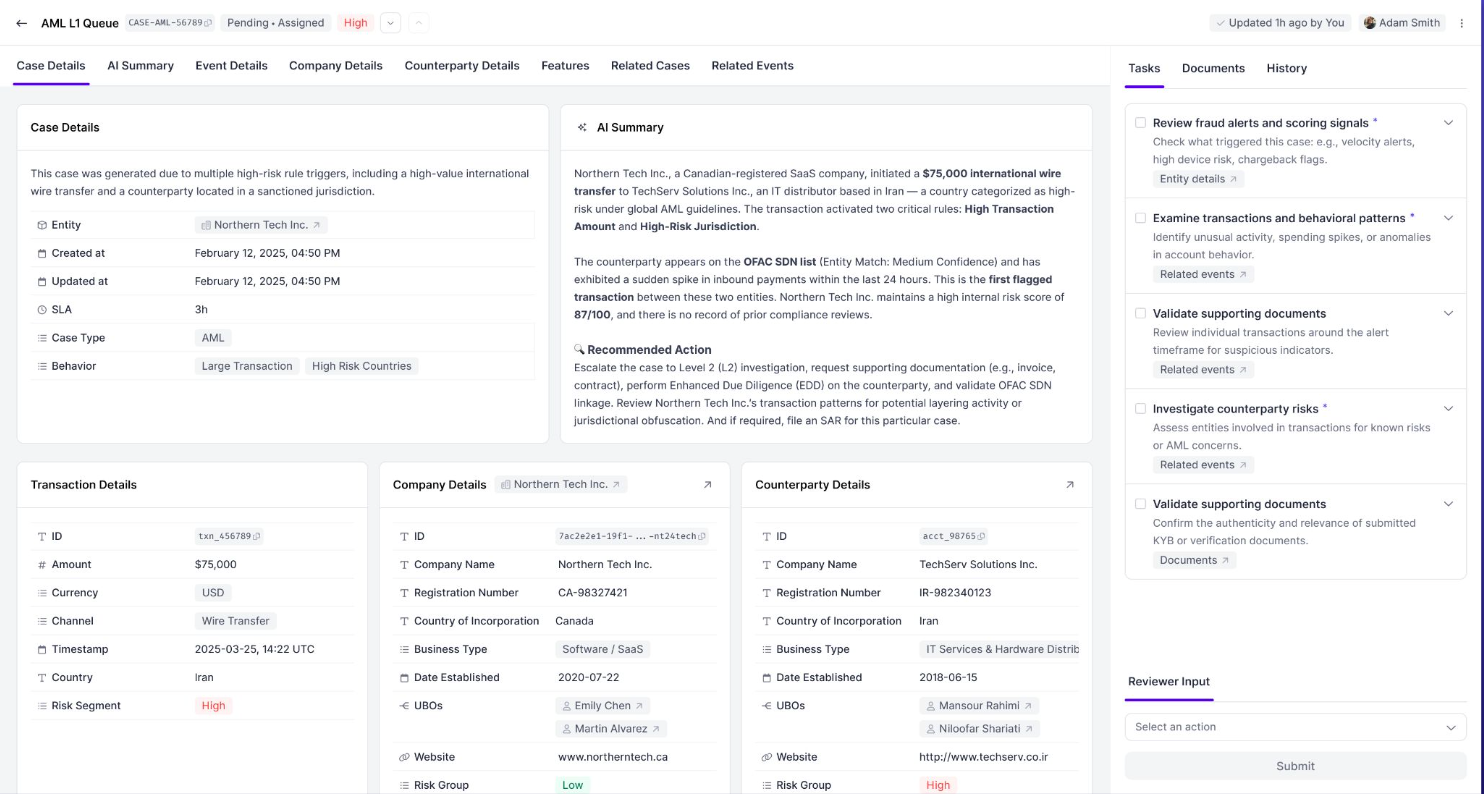Viewport: 1484px width, 794px height.
Task: Submit the reviewer input
Action: pos(1295,766)
